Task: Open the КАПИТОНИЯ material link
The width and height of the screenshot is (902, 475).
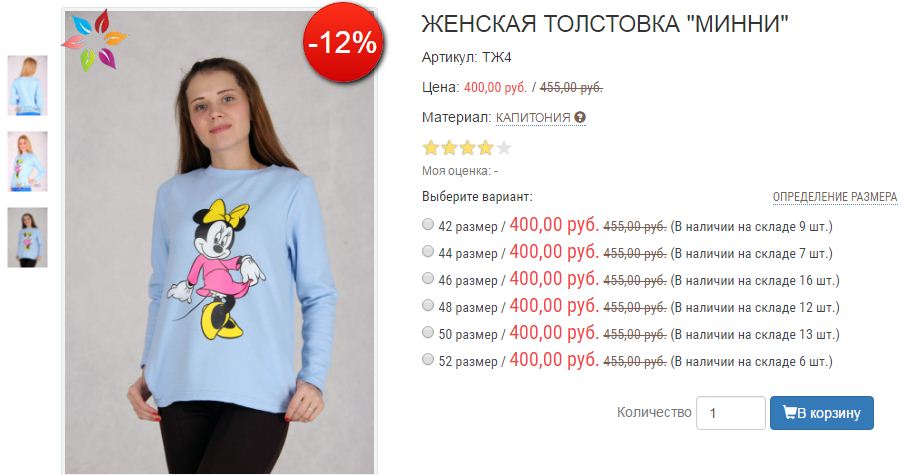Action: pos(533,117)
